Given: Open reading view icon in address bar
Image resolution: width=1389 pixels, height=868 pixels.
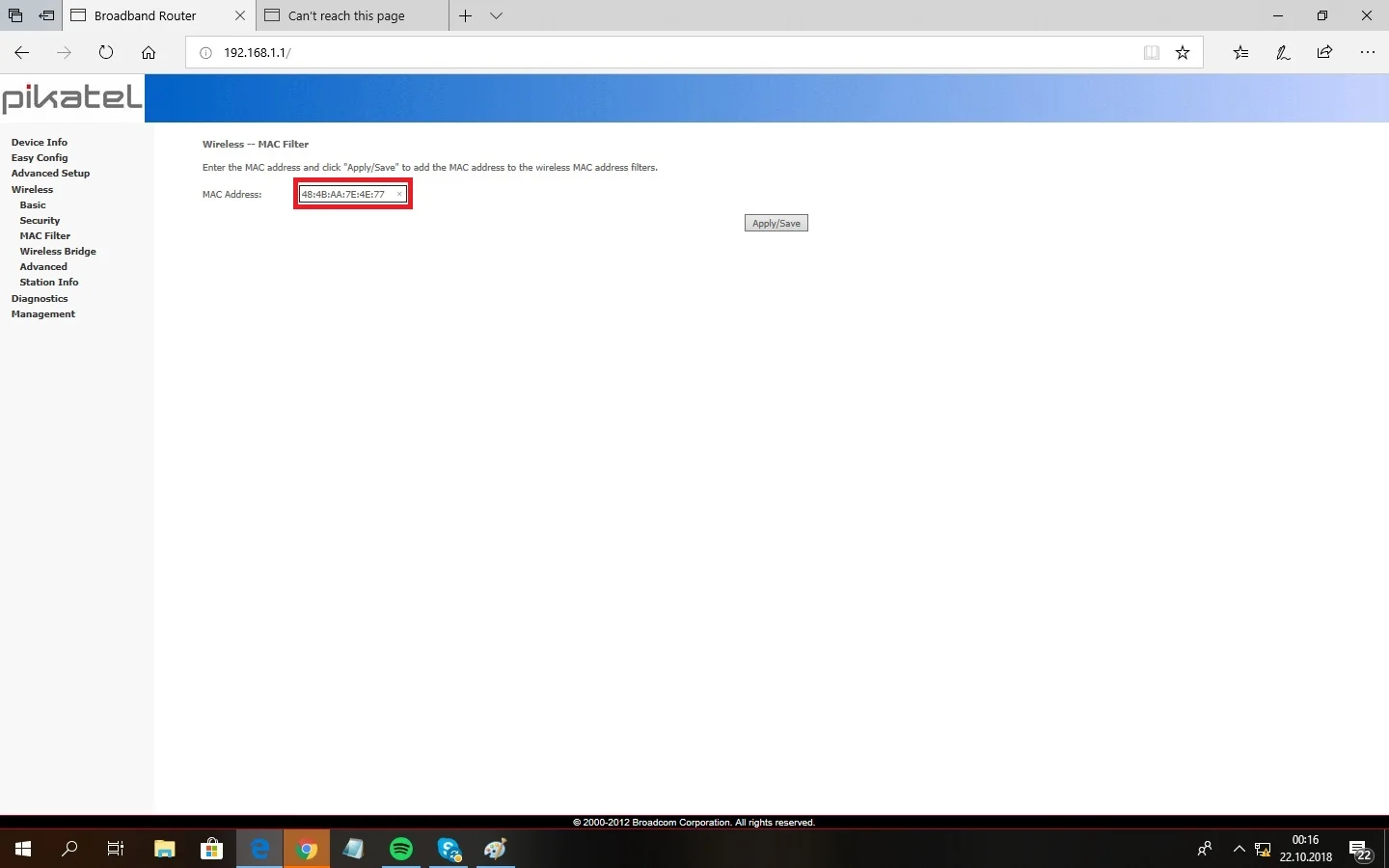Looking at the screenshot, I should pos(1151,53).
